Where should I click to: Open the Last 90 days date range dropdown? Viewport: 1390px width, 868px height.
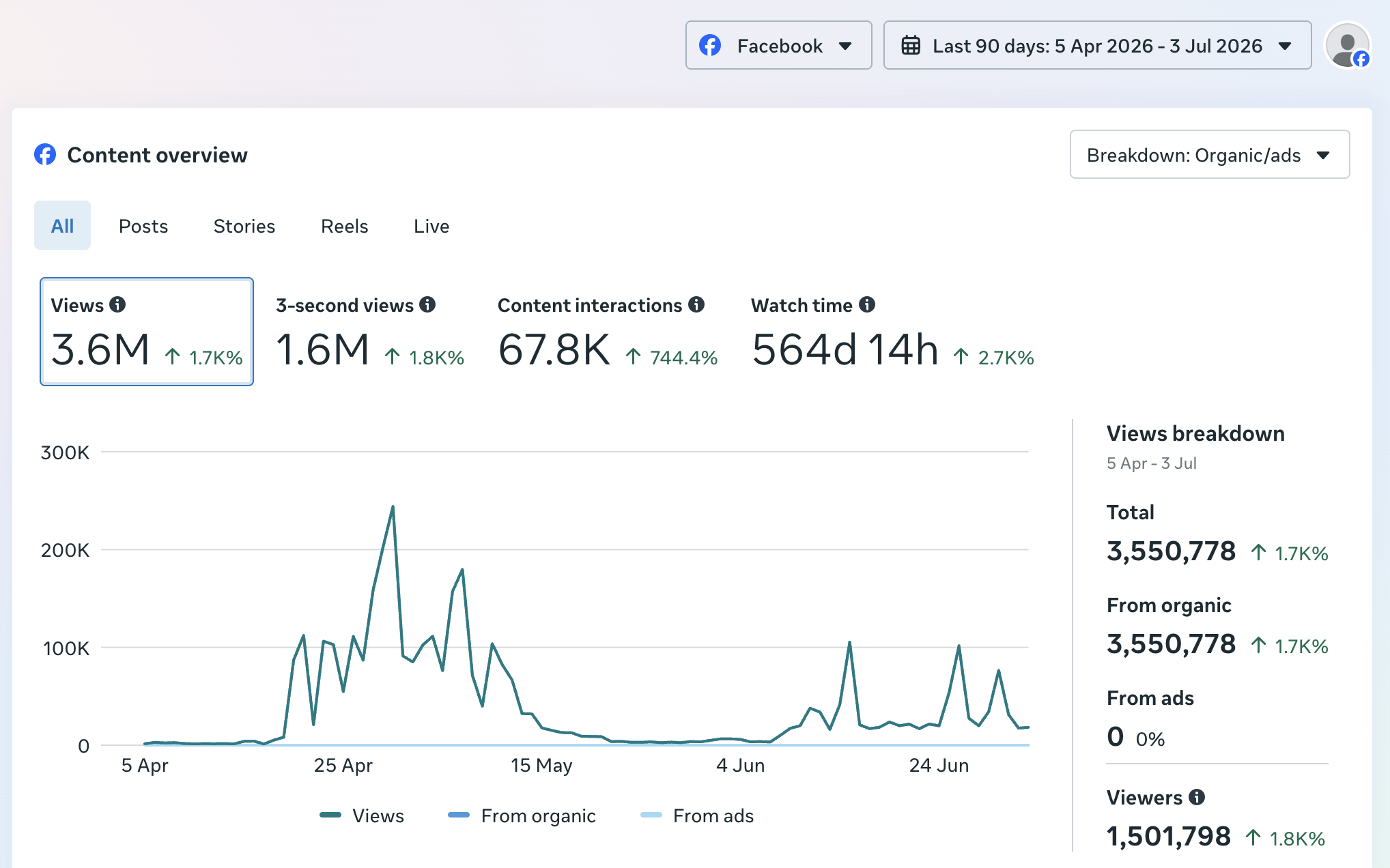click(1097, 45)
